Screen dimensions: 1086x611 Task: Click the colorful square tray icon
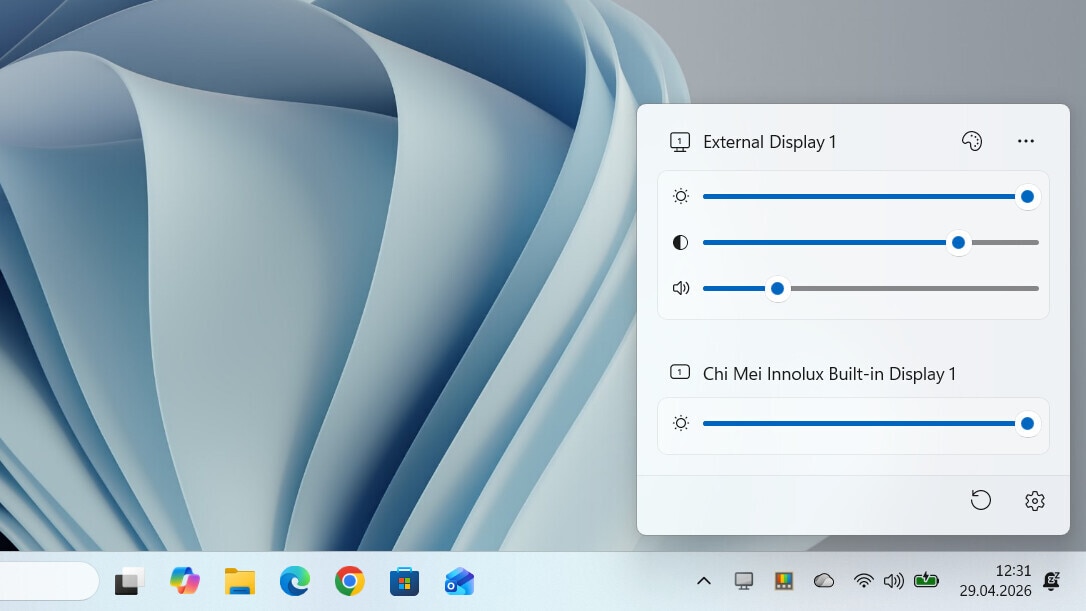click(x=784, y=581)
